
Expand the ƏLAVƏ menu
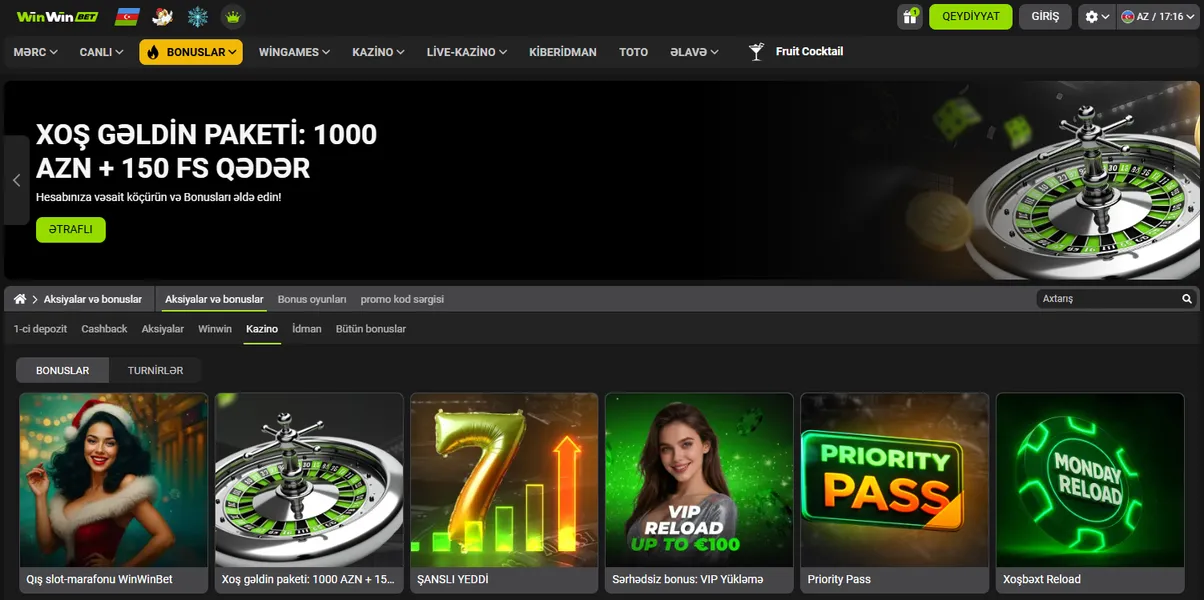[x=694, y=52]
